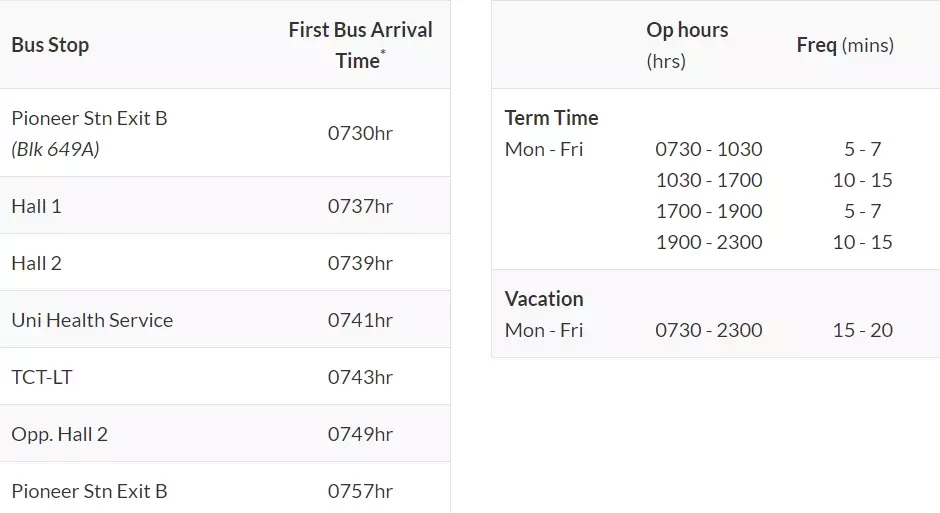Image resolution: width=940 pixels, height=513 pixels.
Task: Select the 0749hr arrival time
Action: click(x=360, y=434)
